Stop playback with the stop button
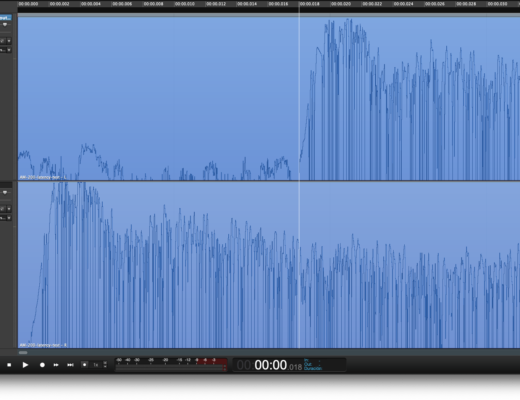Viewport: 520px width, 400px height. (x=9, y=365)
